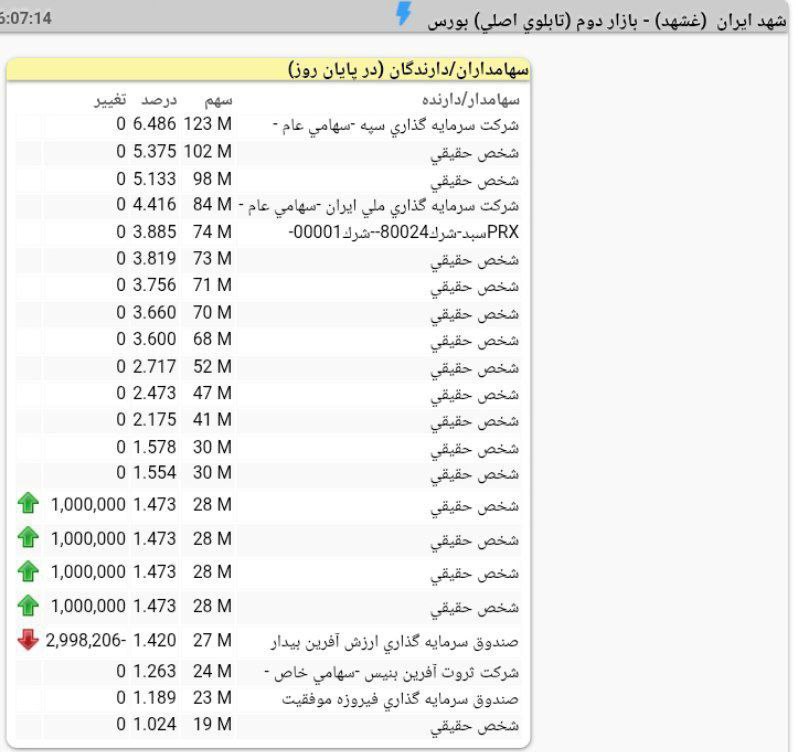Click the second green up arrow from top

[28, 538]
